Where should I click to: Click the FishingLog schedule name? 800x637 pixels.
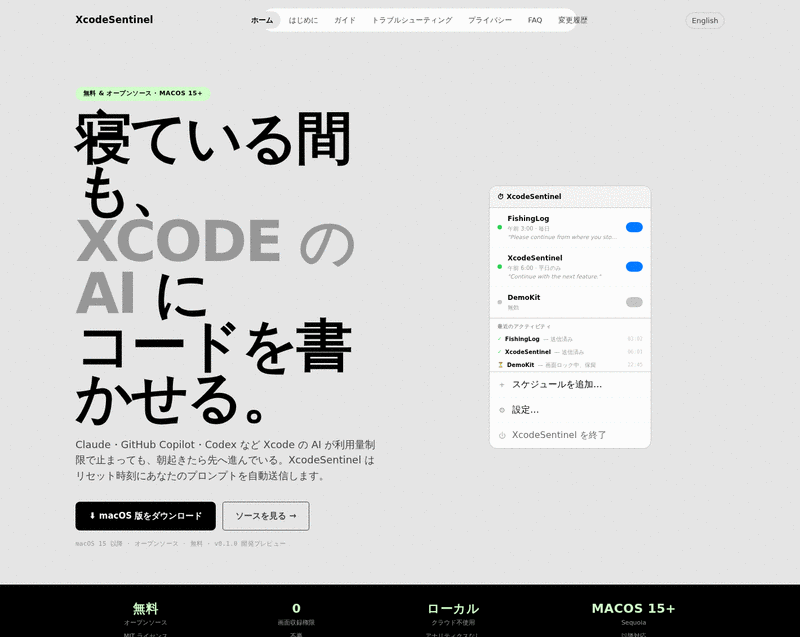click(x=528, y=218)
